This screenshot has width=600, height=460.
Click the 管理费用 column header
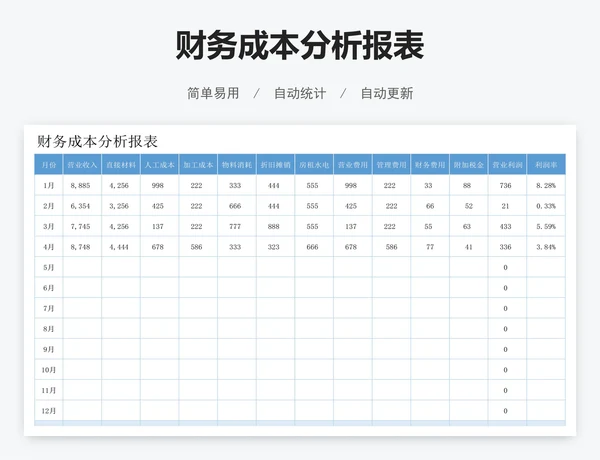tap(391, 165)
